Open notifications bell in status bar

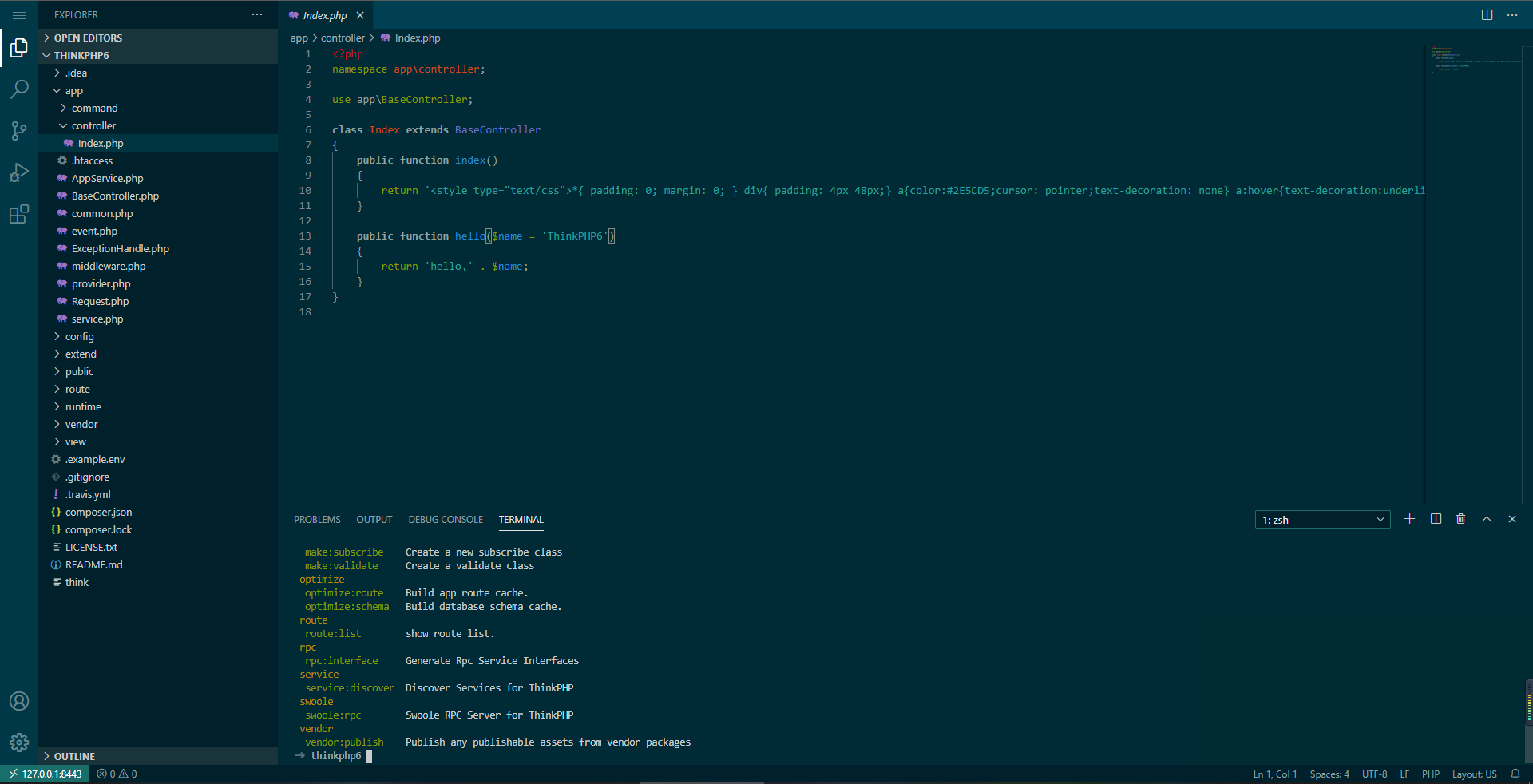point(1515,774)
